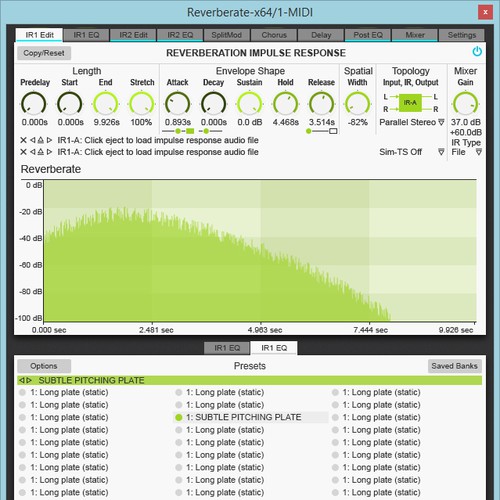Click the Predelay value 0.000s
The image size is (500, 500).
pos(34,122)
